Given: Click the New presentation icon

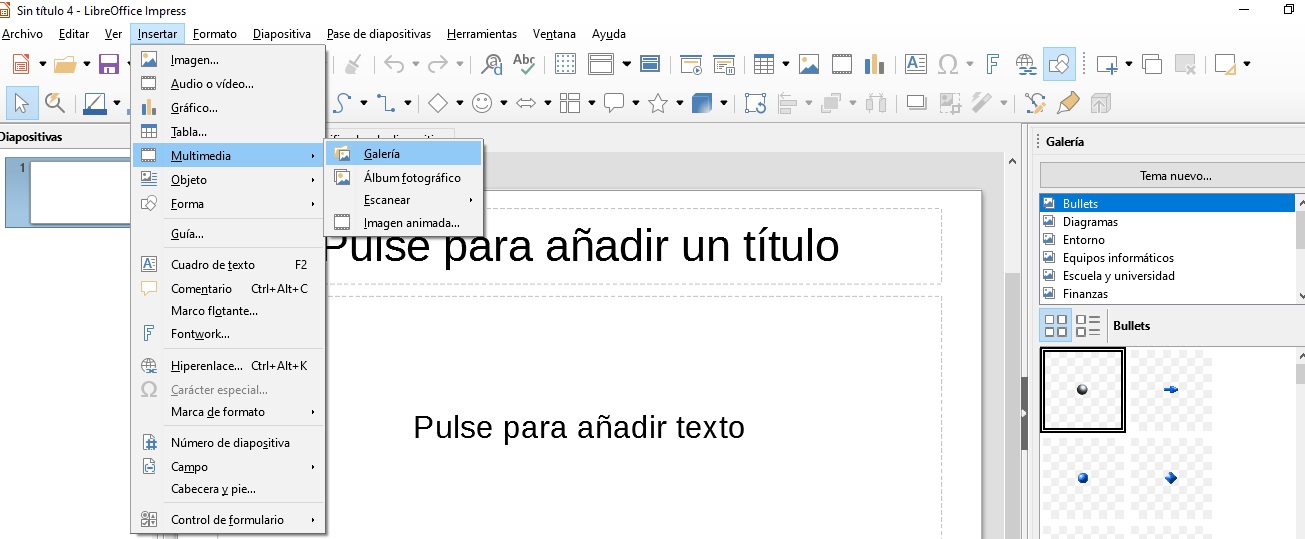Looking at the screenshot, I should click(20, 64).
